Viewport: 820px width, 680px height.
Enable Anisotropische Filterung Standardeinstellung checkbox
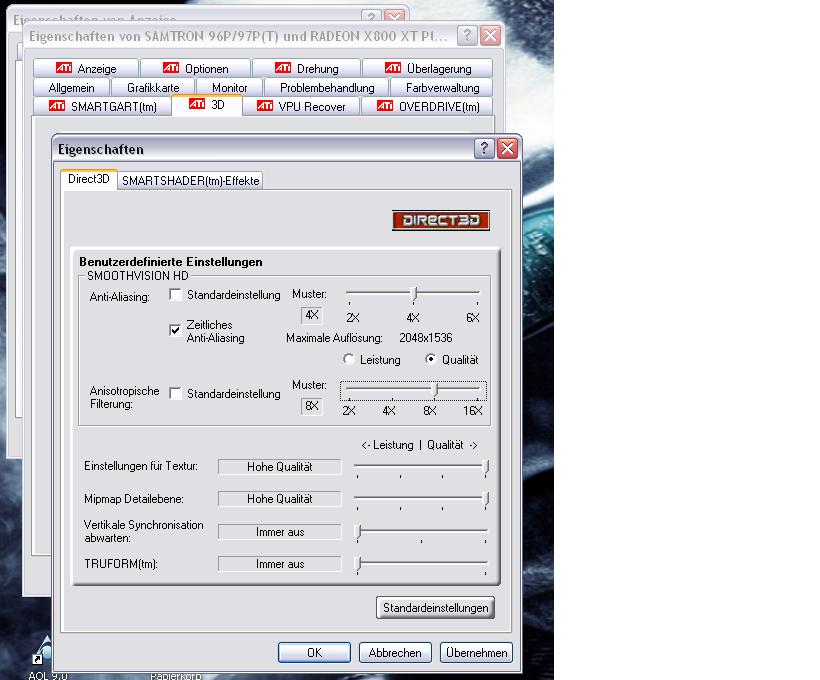(x=176, y=393)
